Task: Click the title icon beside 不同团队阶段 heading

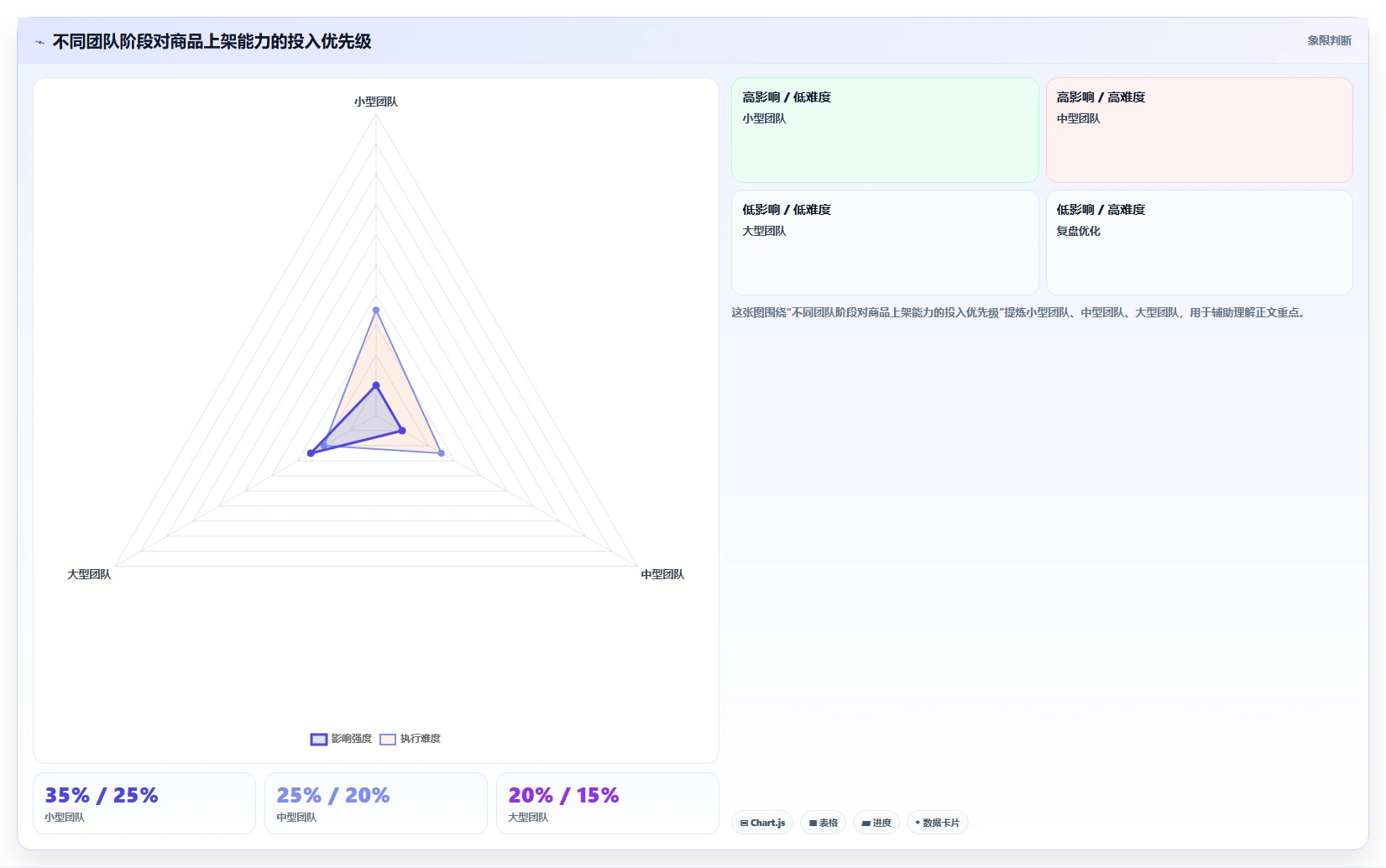Action: (39, 42)
